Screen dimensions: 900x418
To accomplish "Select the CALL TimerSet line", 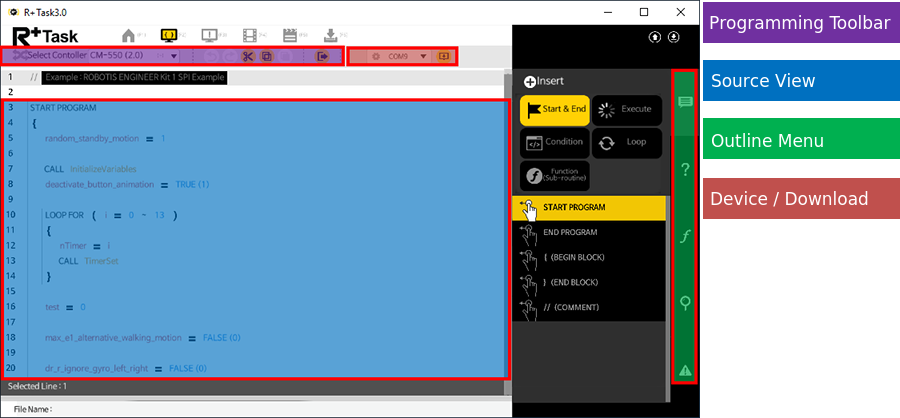I will (x=88, y=261).
